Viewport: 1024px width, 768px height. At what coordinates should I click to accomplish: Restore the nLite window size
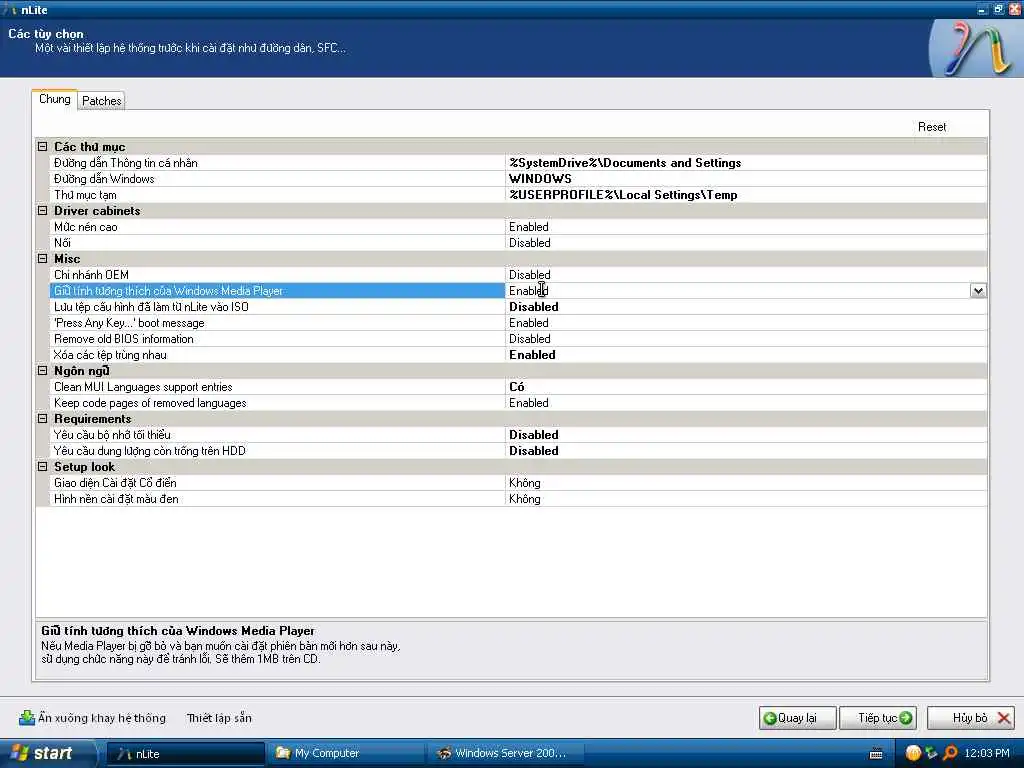click(x=998, y=9)
